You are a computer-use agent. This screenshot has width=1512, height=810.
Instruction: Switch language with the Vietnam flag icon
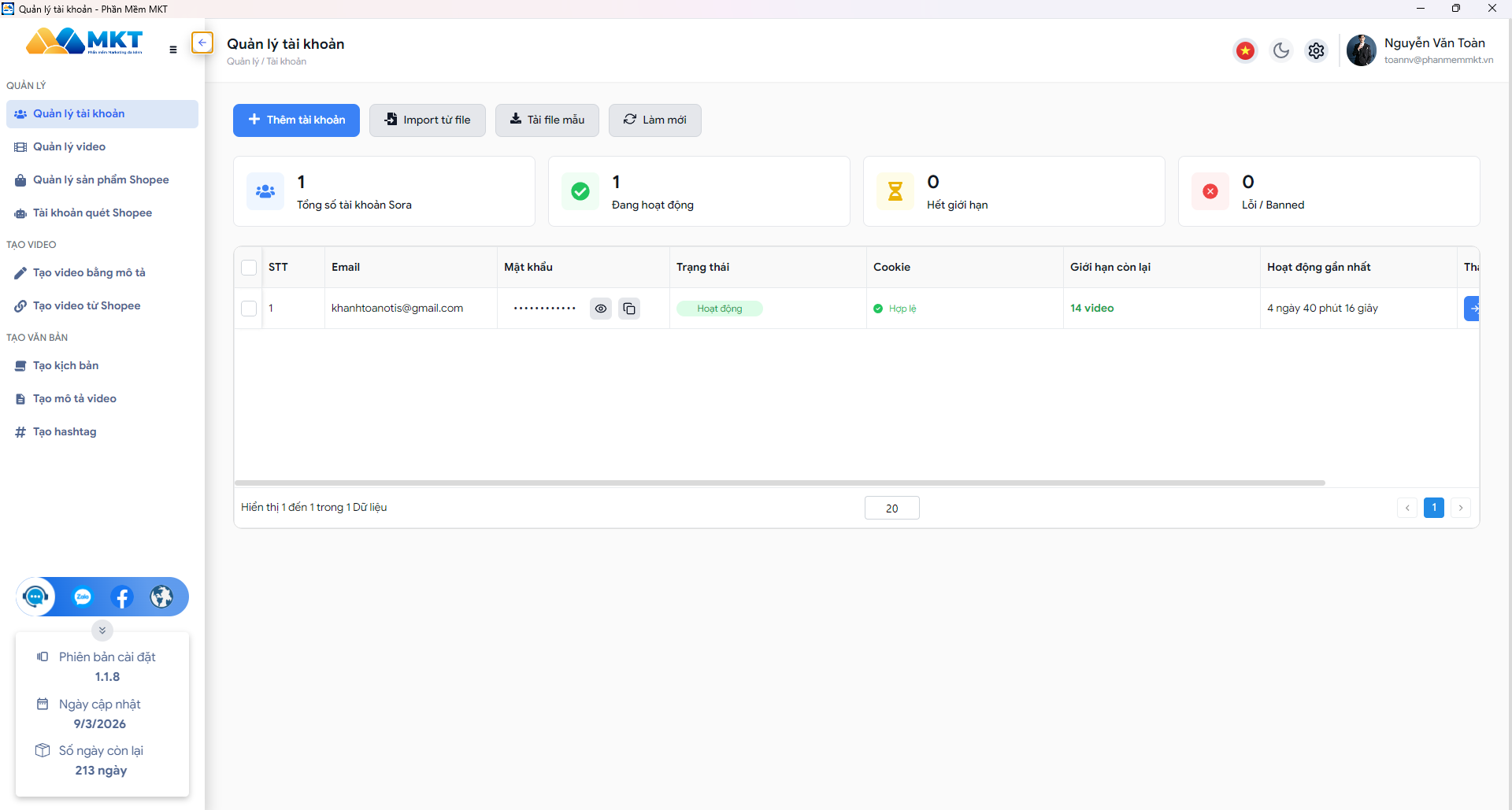coord(1245,51)
